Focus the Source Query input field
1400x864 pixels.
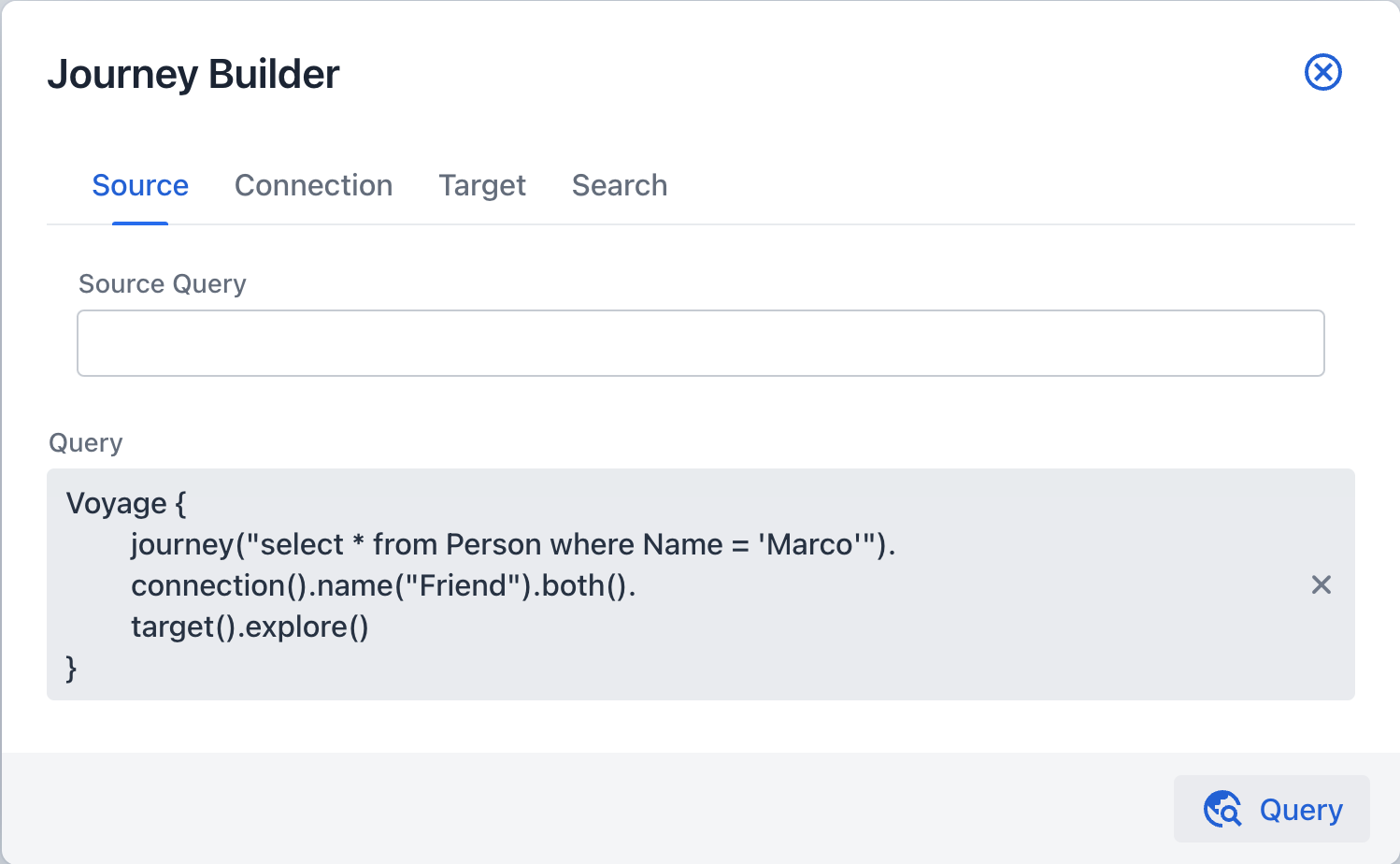[700, 343]
